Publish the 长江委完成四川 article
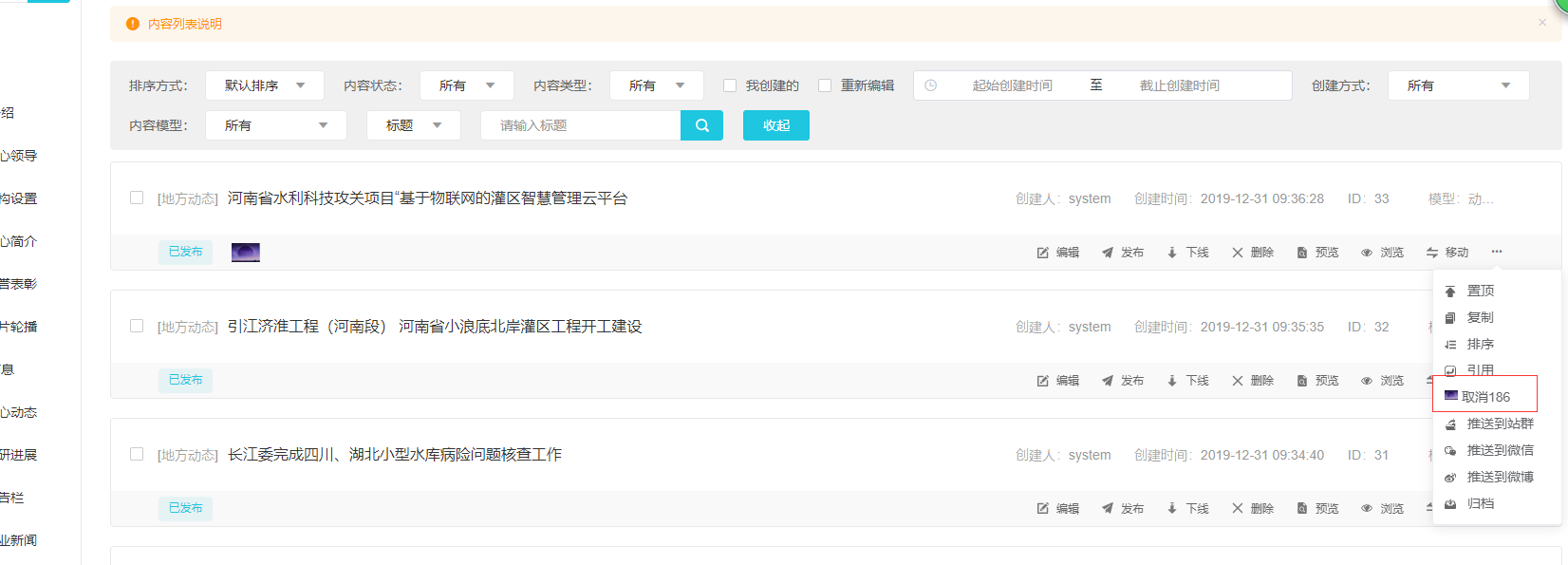The height and width of the screenshot is (565, 1568). [x=1123, y=509]
